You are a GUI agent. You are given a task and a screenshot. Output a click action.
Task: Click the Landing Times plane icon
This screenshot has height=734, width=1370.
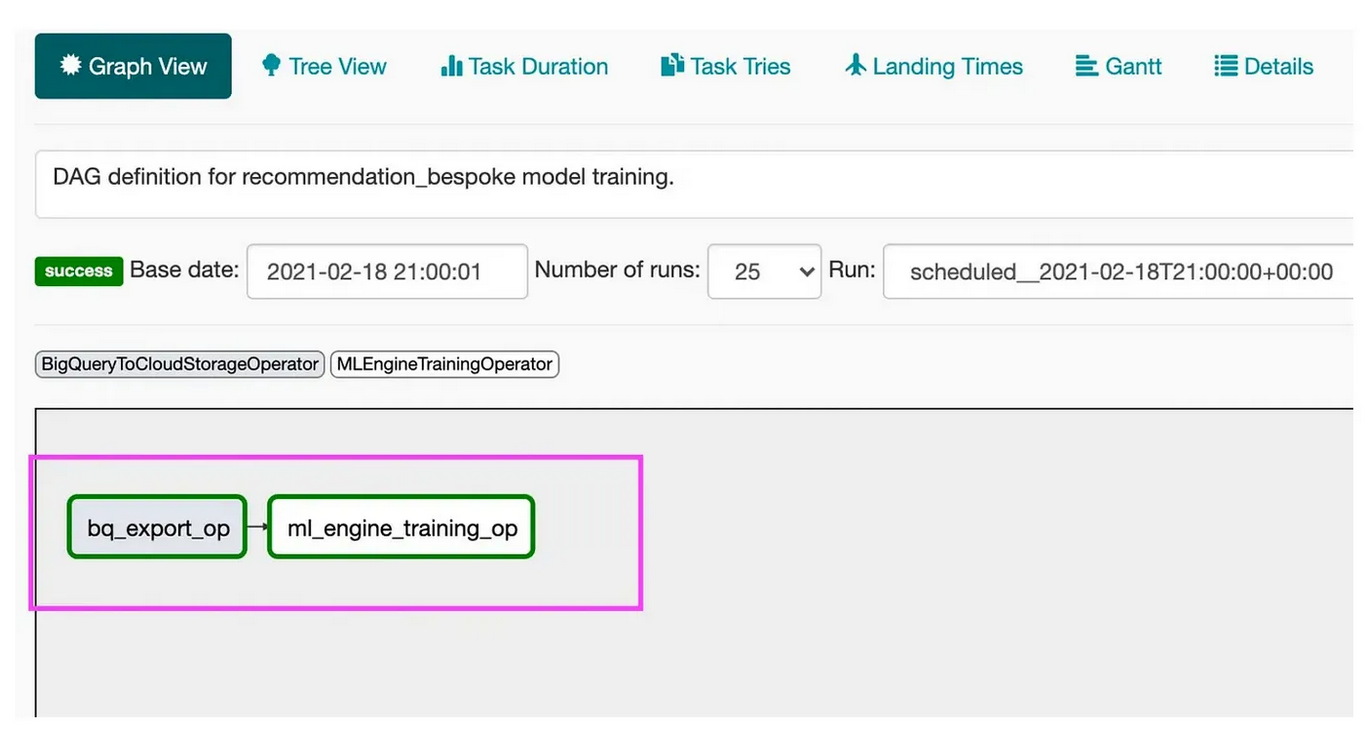[x=856, y=66]
